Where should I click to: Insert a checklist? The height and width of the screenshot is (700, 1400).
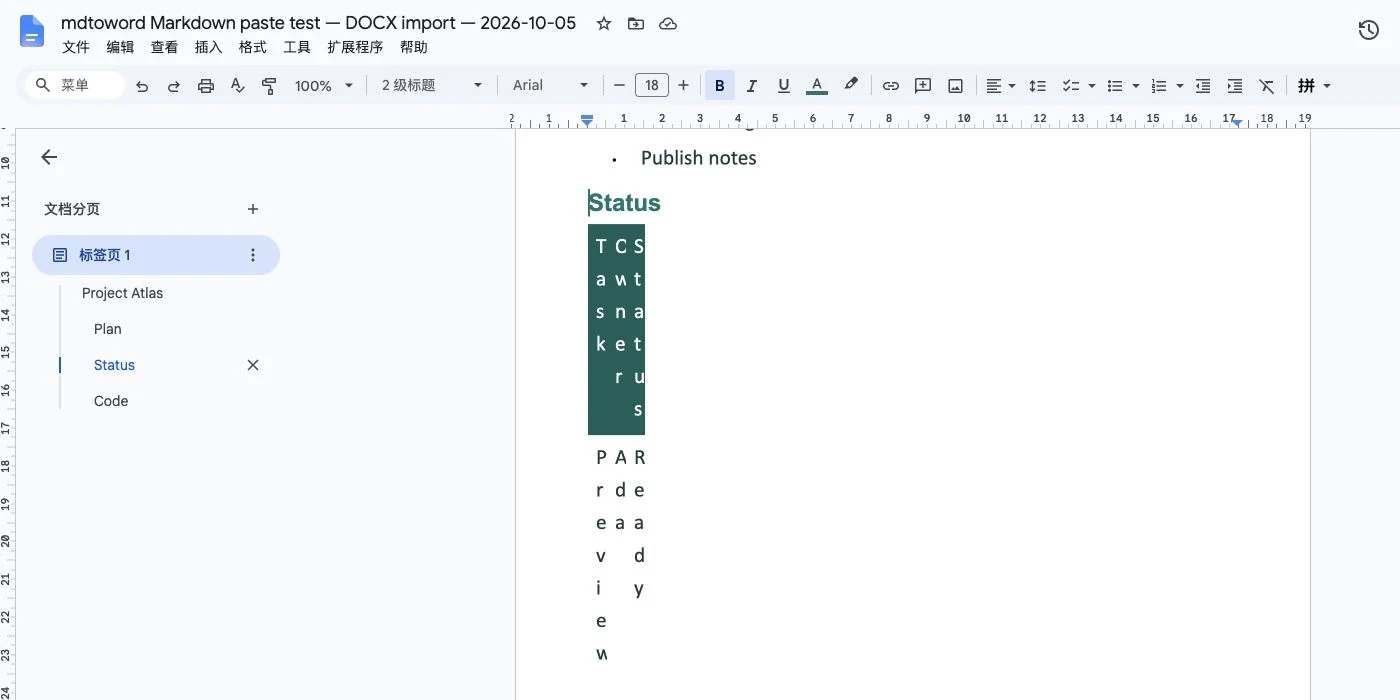(1071, 86)
